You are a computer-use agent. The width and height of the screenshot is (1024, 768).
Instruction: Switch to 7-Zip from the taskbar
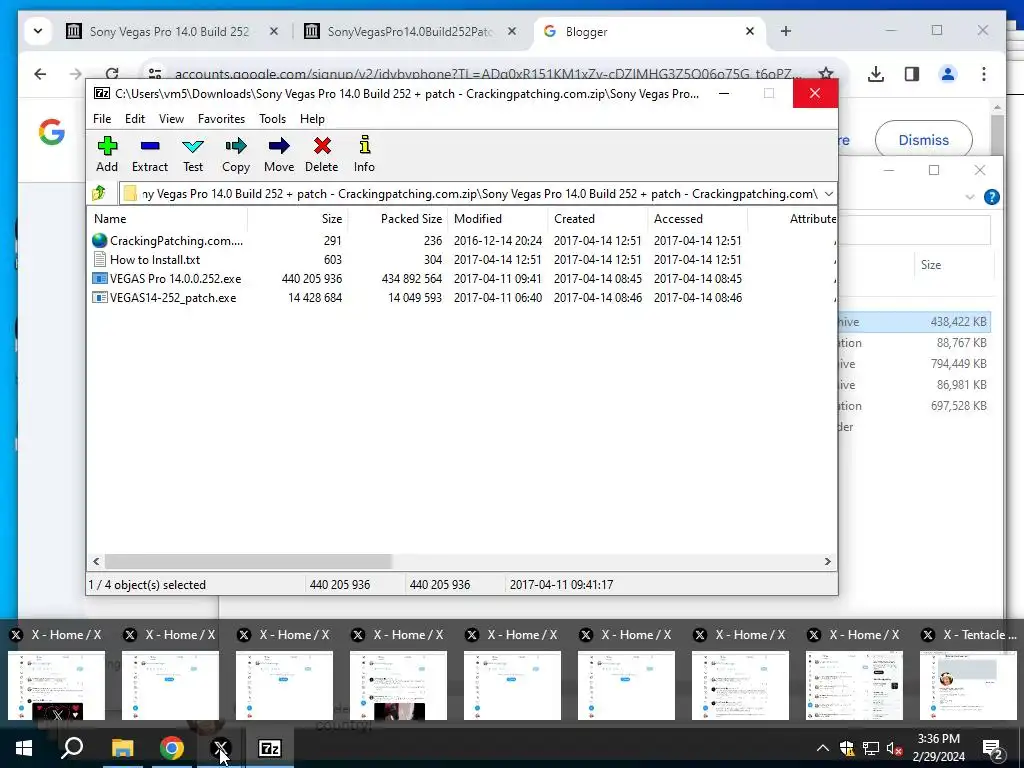[x=270, y=748]
